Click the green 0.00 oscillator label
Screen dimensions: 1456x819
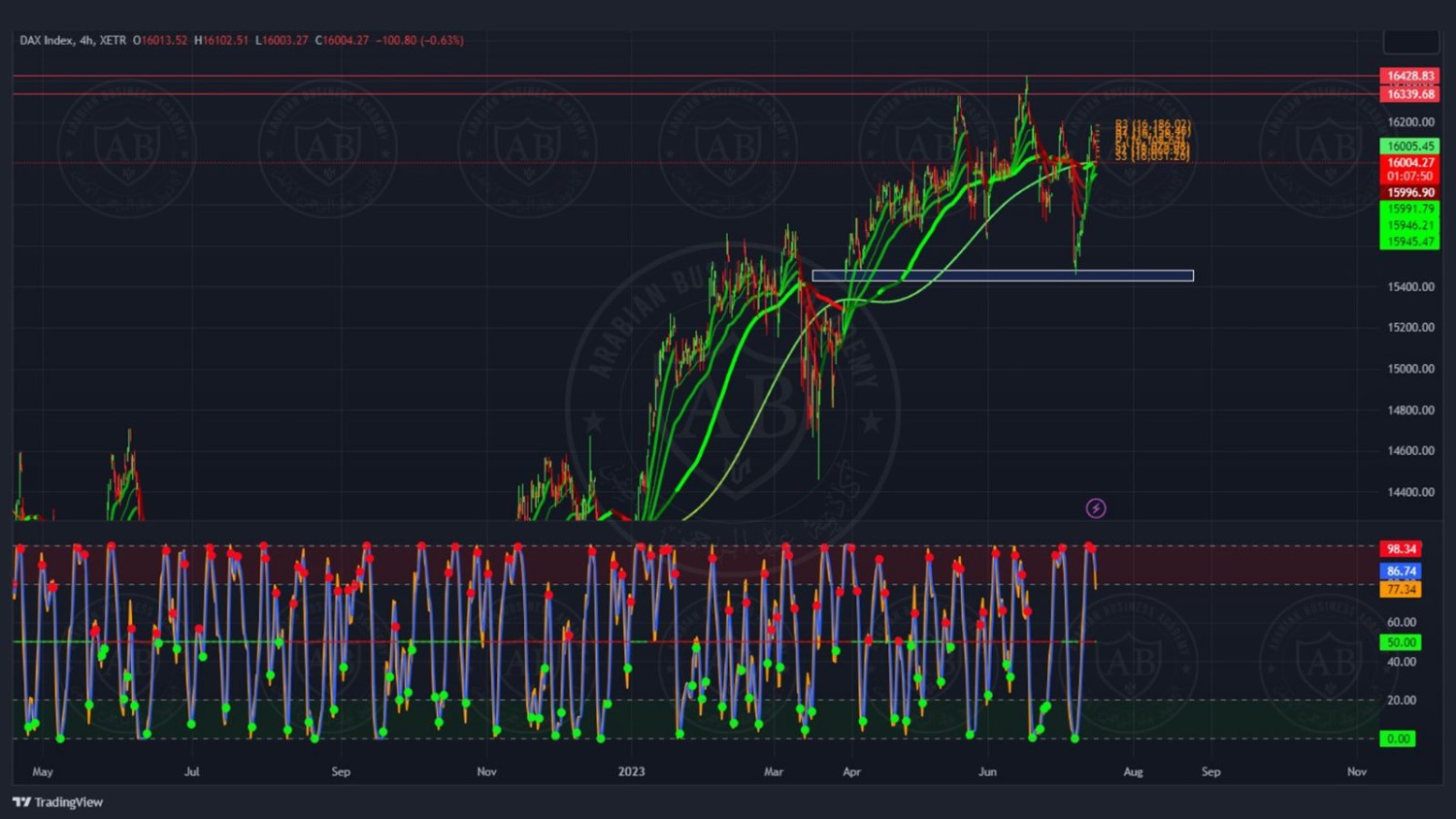tap(1398, 739)
